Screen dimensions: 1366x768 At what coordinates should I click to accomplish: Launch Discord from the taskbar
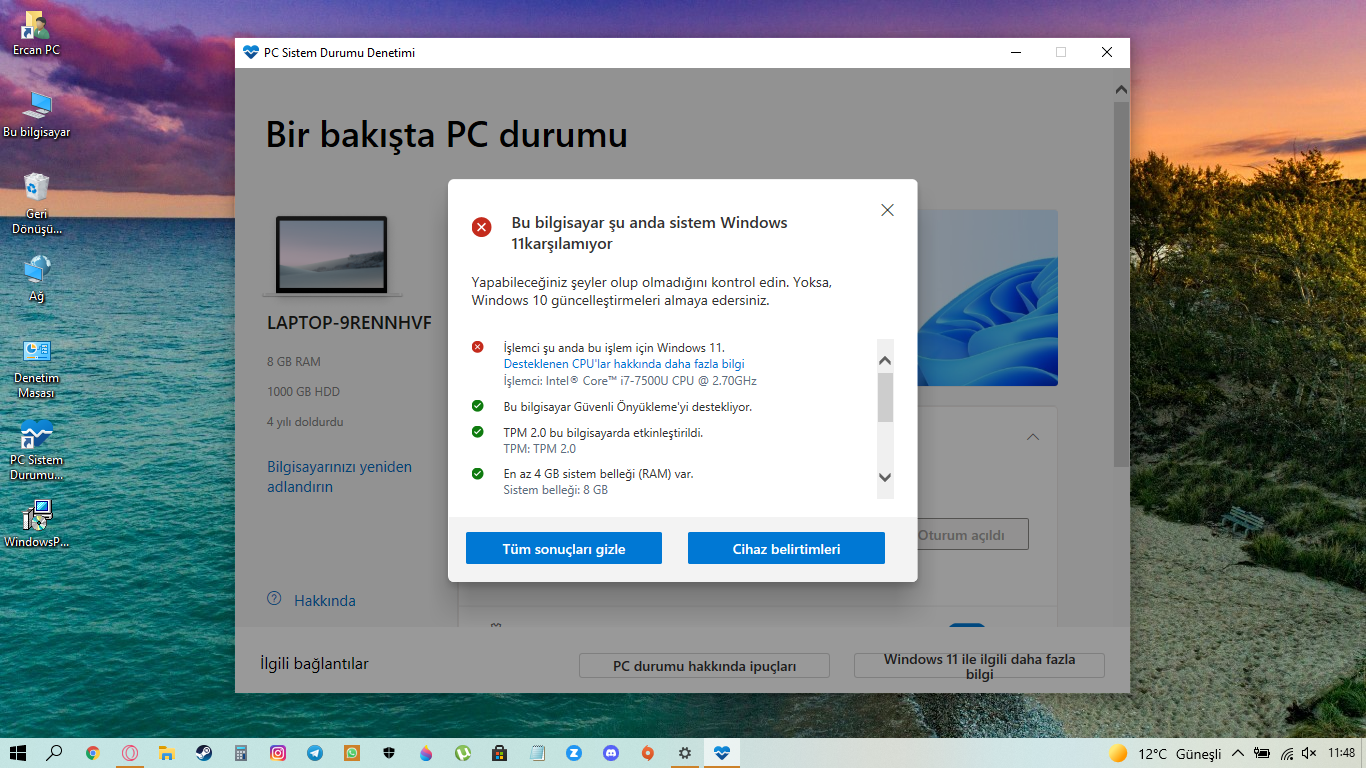pyautogui.click(x=611, y=753)
